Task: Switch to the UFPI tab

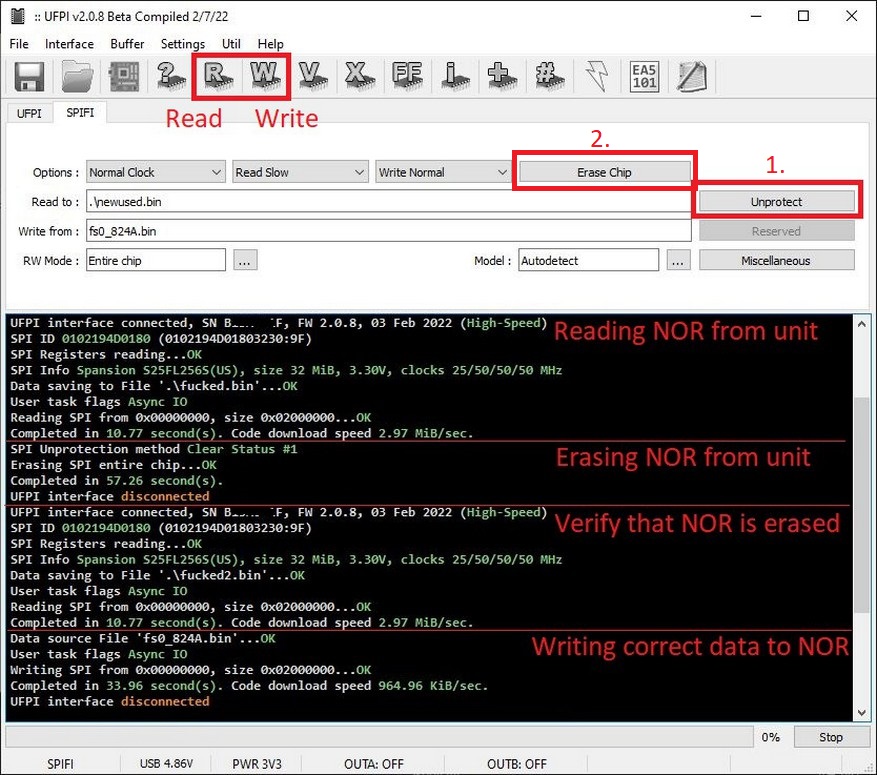Action: point(29,113)
